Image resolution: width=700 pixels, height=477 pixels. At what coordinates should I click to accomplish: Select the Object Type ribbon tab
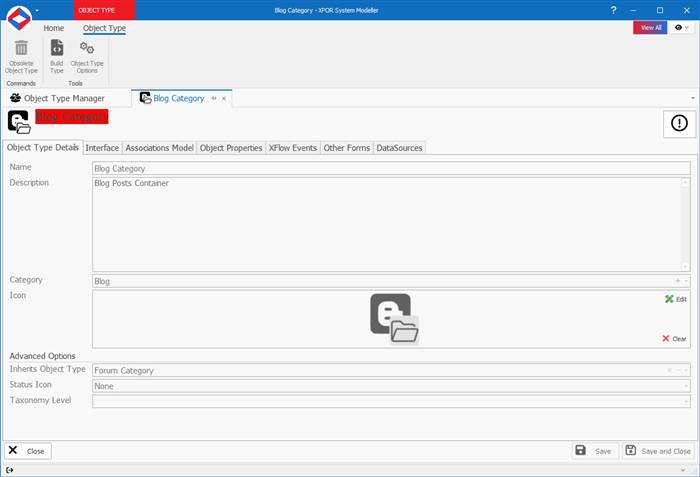pos(104,28)
